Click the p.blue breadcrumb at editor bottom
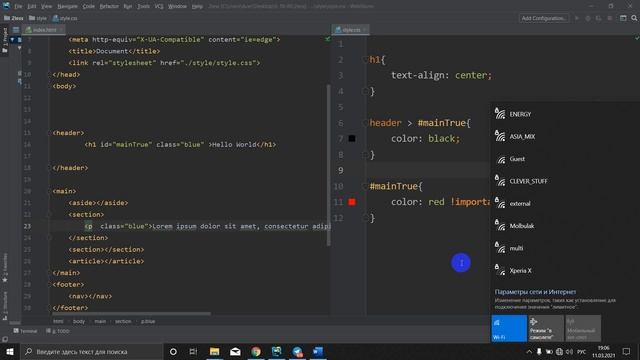Viewport: 640px width, 360px height. tap(148, 322)
